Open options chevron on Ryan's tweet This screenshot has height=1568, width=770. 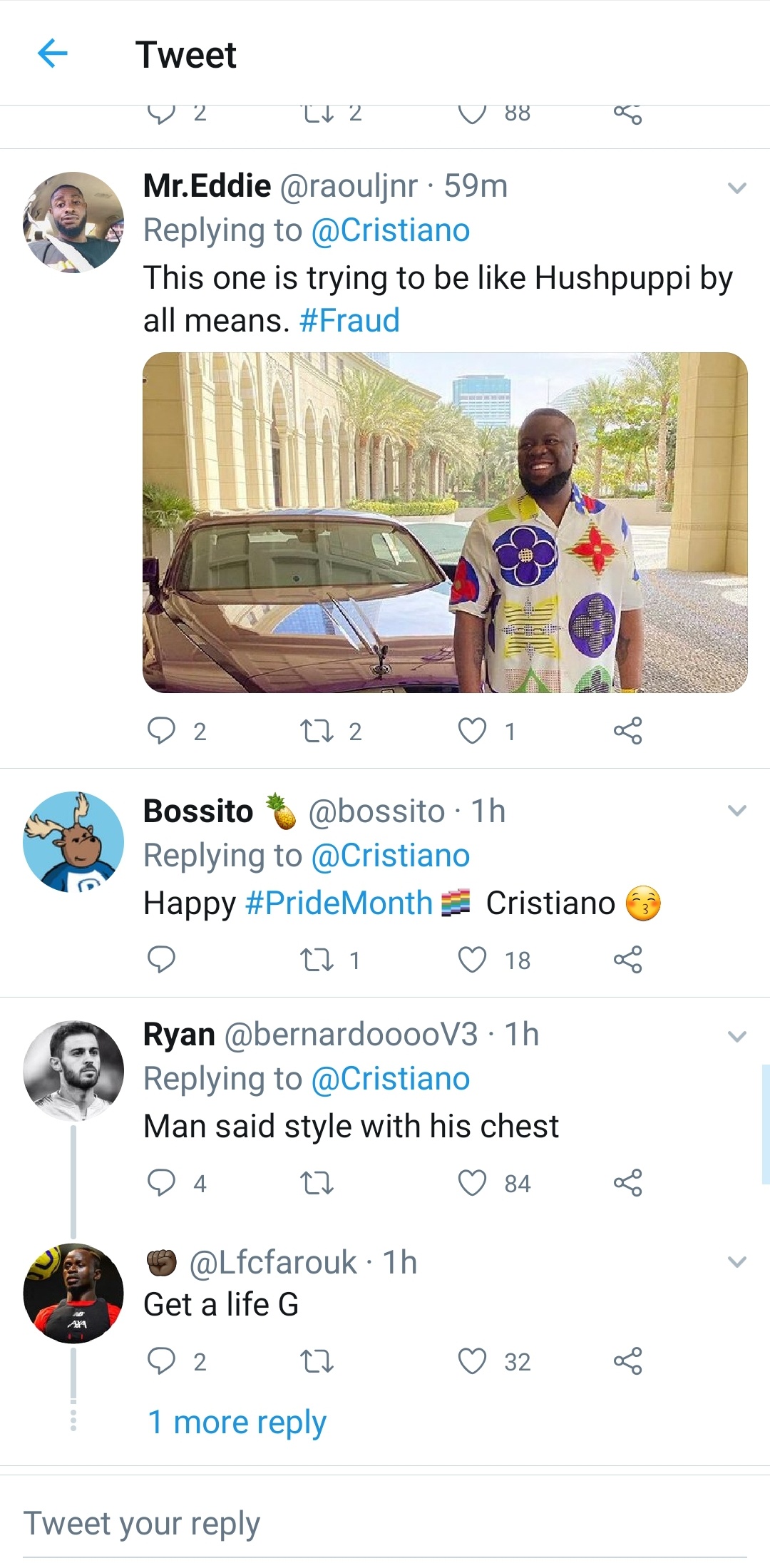click(x=736, y=1036)
